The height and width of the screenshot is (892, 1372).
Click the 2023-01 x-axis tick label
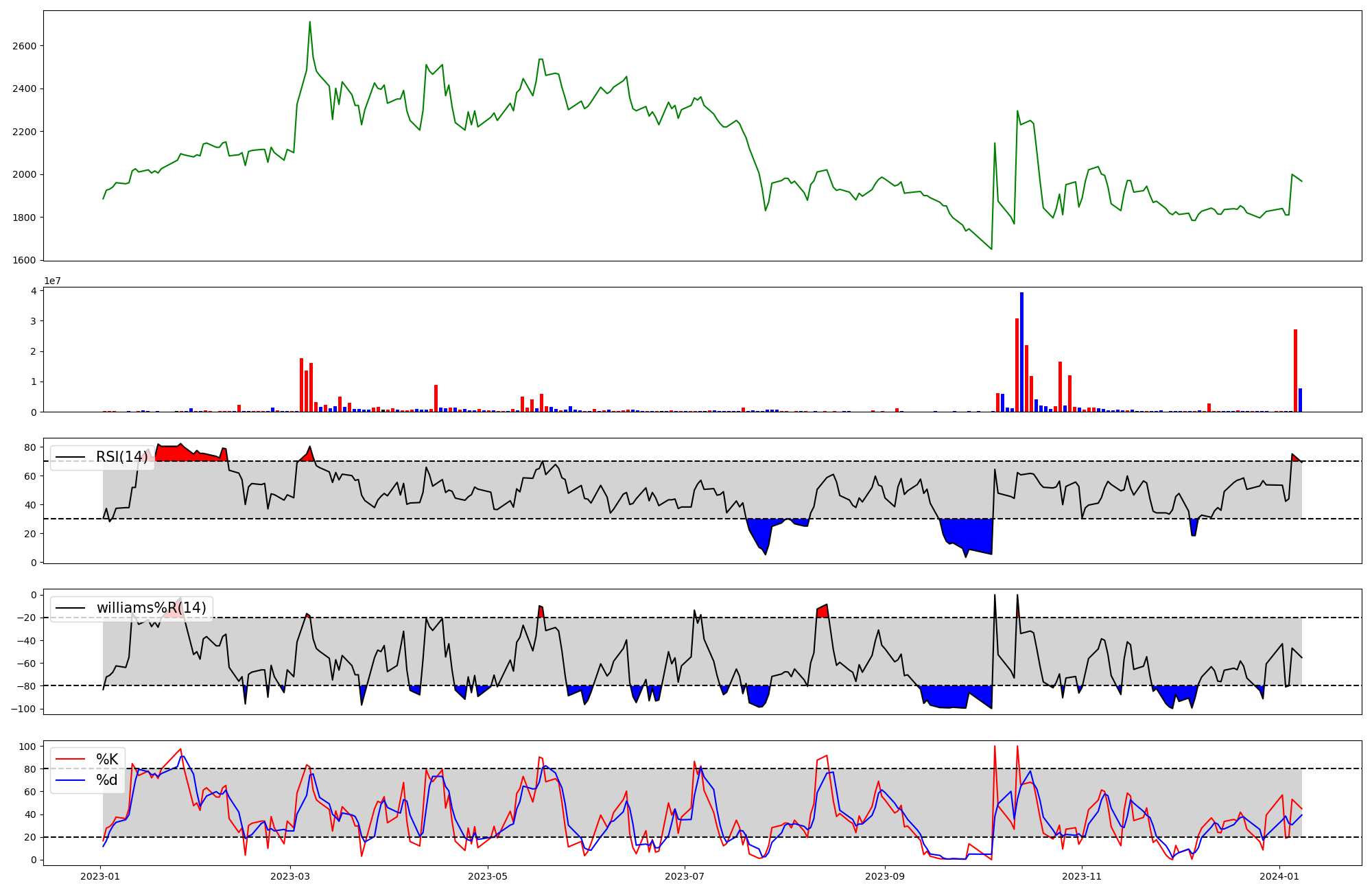[100, 876]
